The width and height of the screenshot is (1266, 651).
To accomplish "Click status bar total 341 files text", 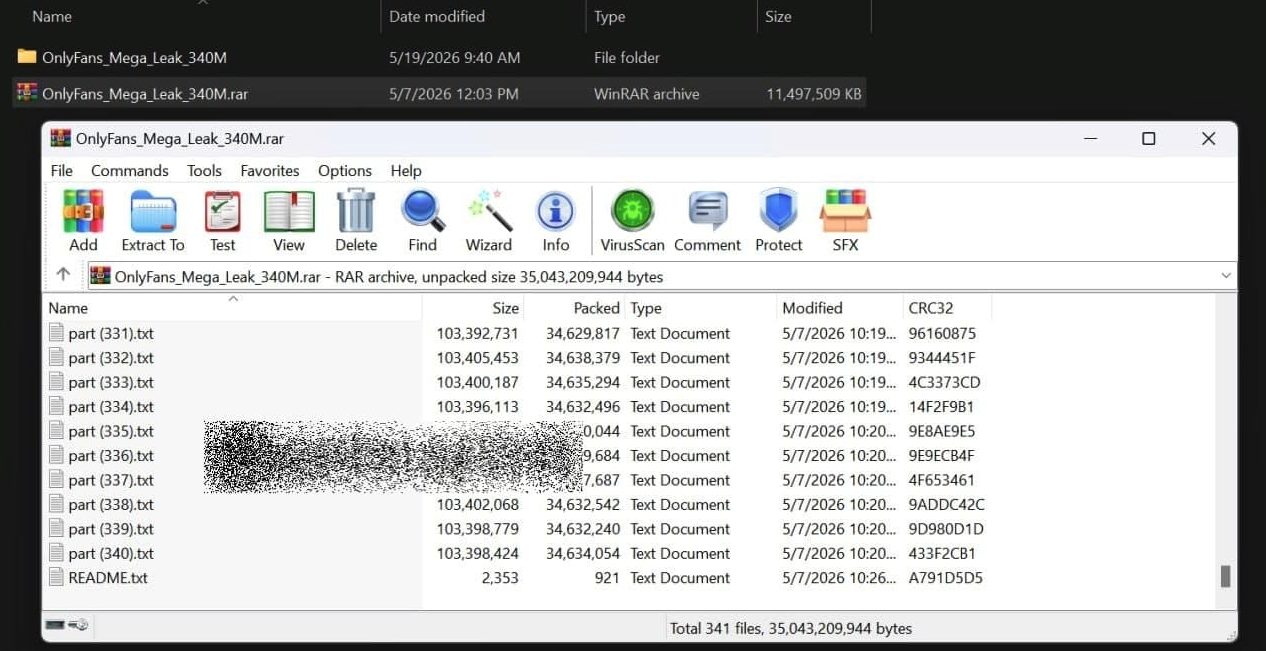I will pos(790,629).
